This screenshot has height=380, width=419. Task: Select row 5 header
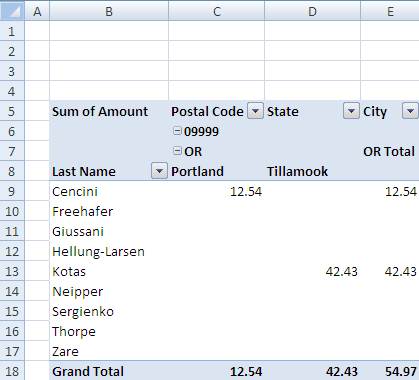[12, 111]
